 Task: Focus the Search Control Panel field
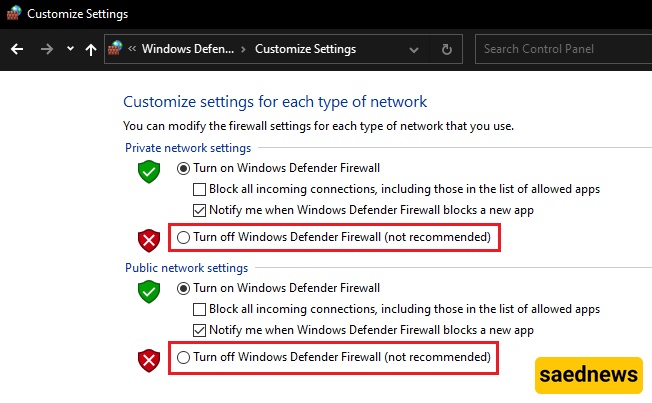click(563, 49)
